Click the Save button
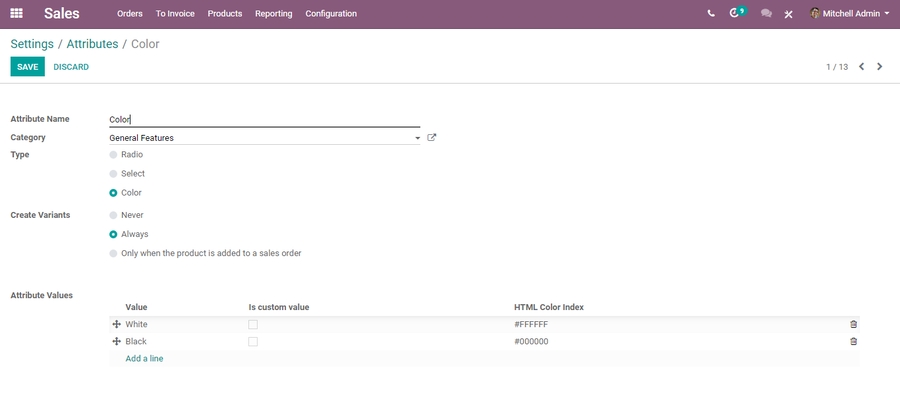 27,67
